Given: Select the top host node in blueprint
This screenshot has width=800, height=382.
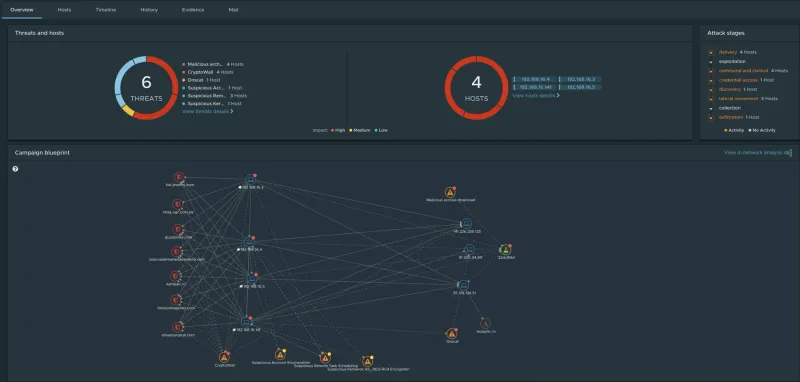Looking at the screenshot, I should (x=251, y=179).
